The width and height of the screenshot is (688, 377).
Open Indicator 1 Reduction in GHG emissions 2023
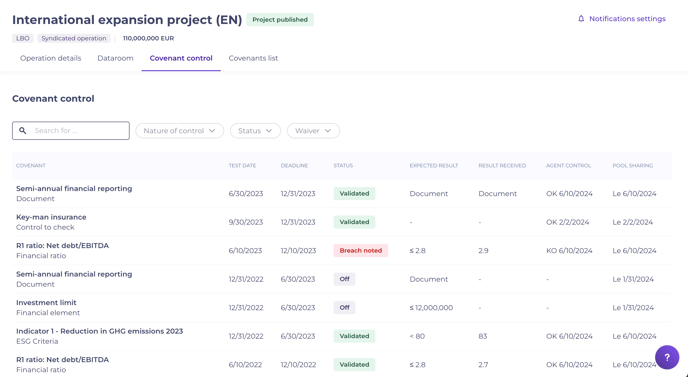pos(342,336)
